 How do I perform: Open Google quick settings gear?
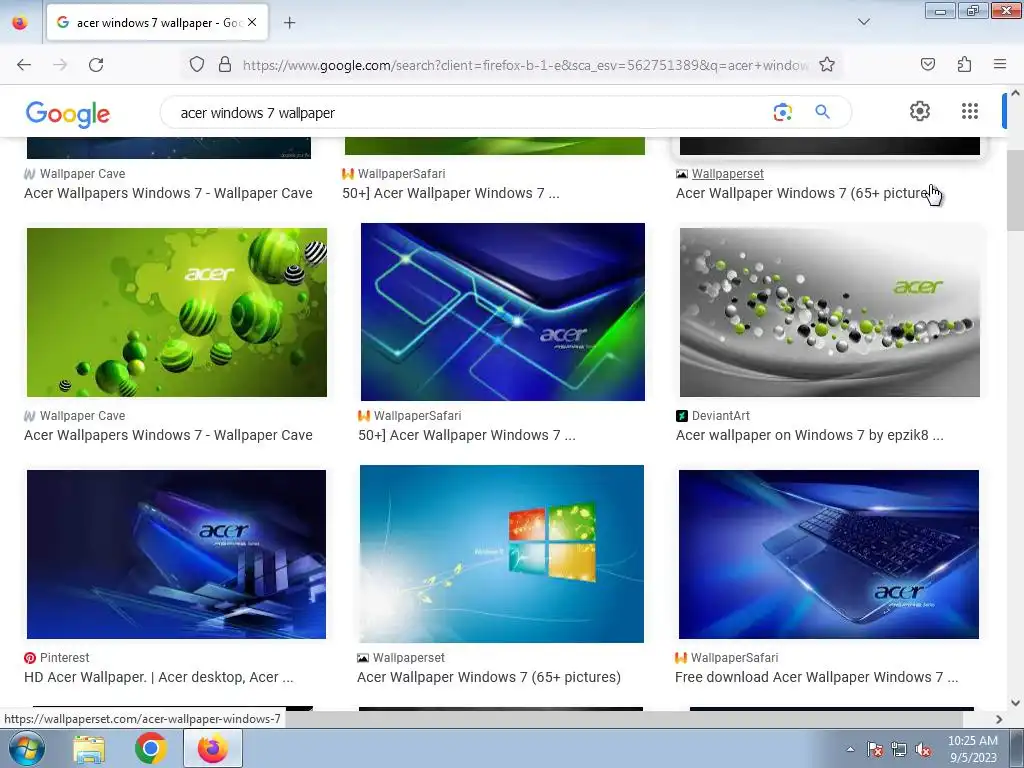[x=920, y=111]
